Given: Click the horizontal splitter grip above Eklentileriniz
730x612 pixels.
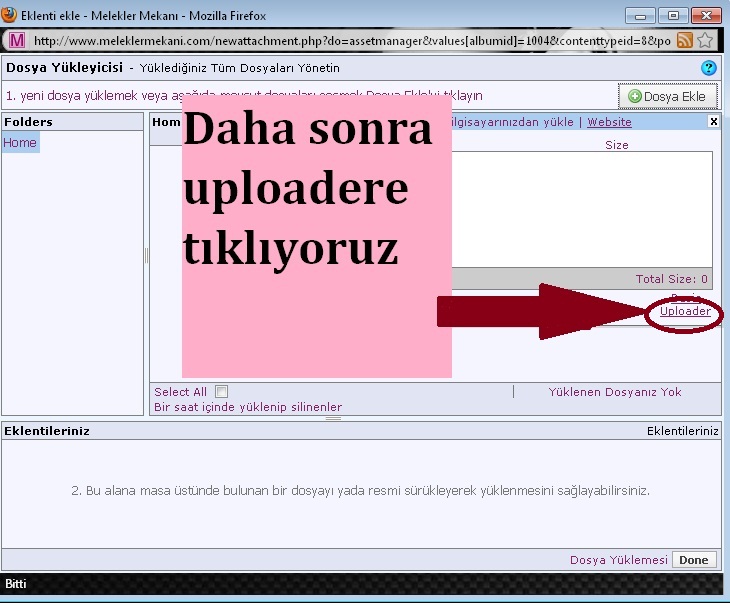Looking at the screenshot, I should tap(333, 418).
